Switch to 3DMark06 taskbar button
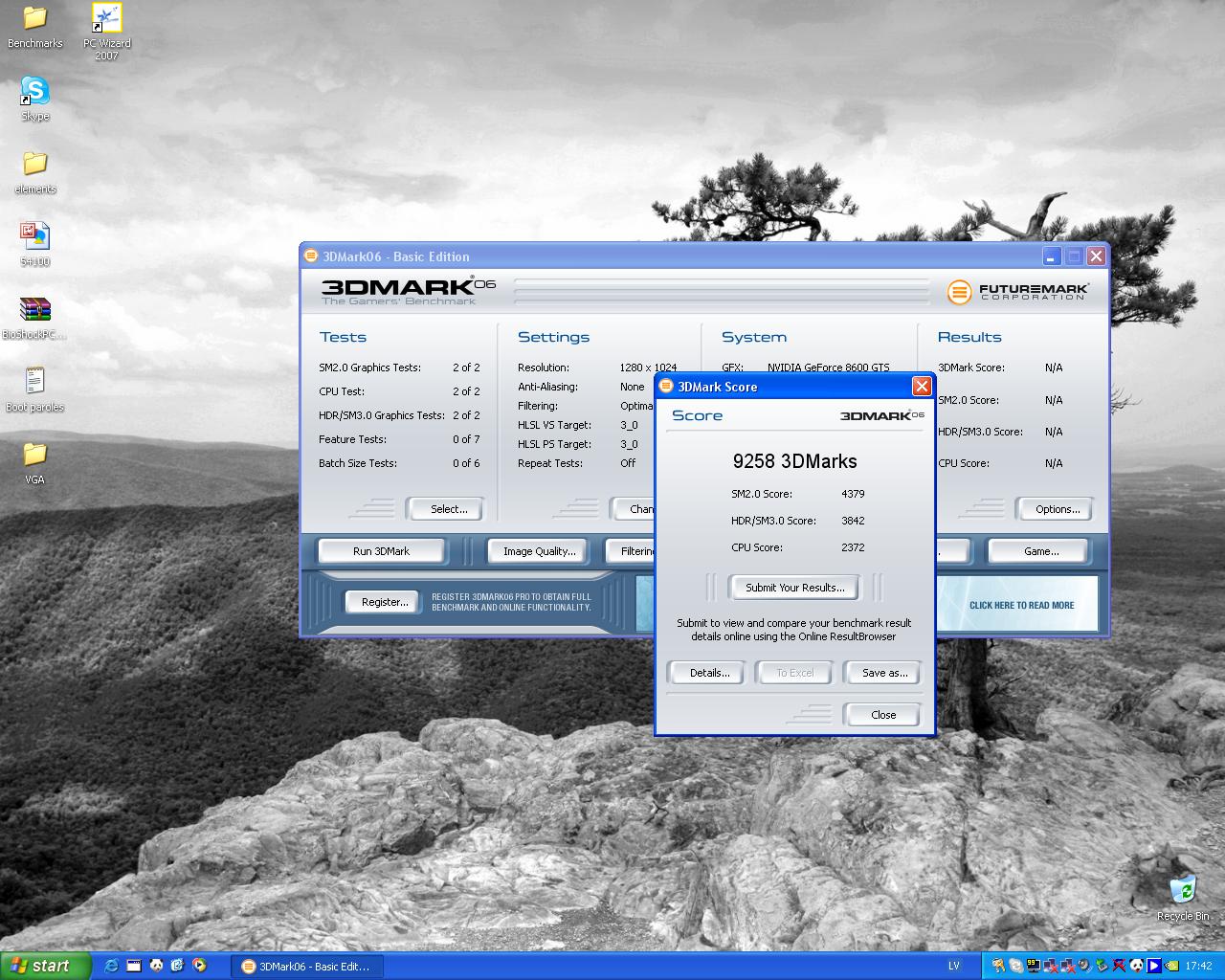Image resolution: width=1225 pixels, height=980 pixels. [x=306, y=967]
